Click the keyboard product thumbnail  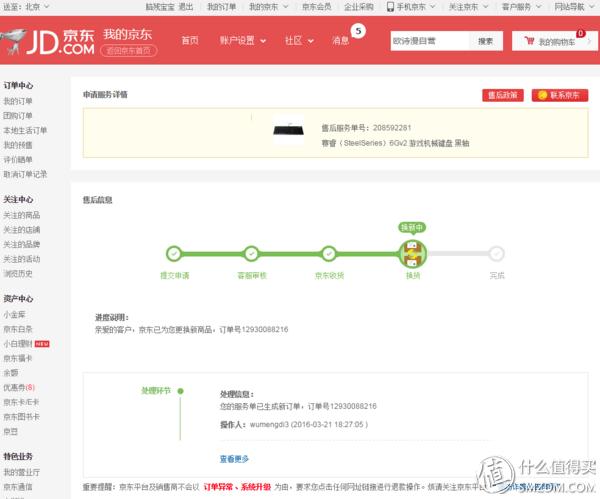(290, 130)
